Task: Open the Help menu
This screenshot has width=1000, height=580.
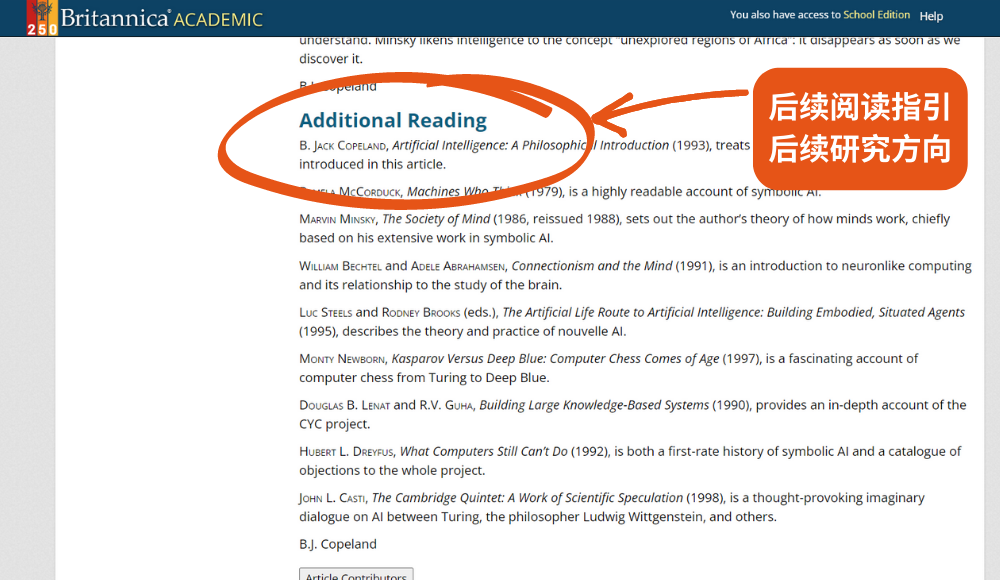Action: 931,16
